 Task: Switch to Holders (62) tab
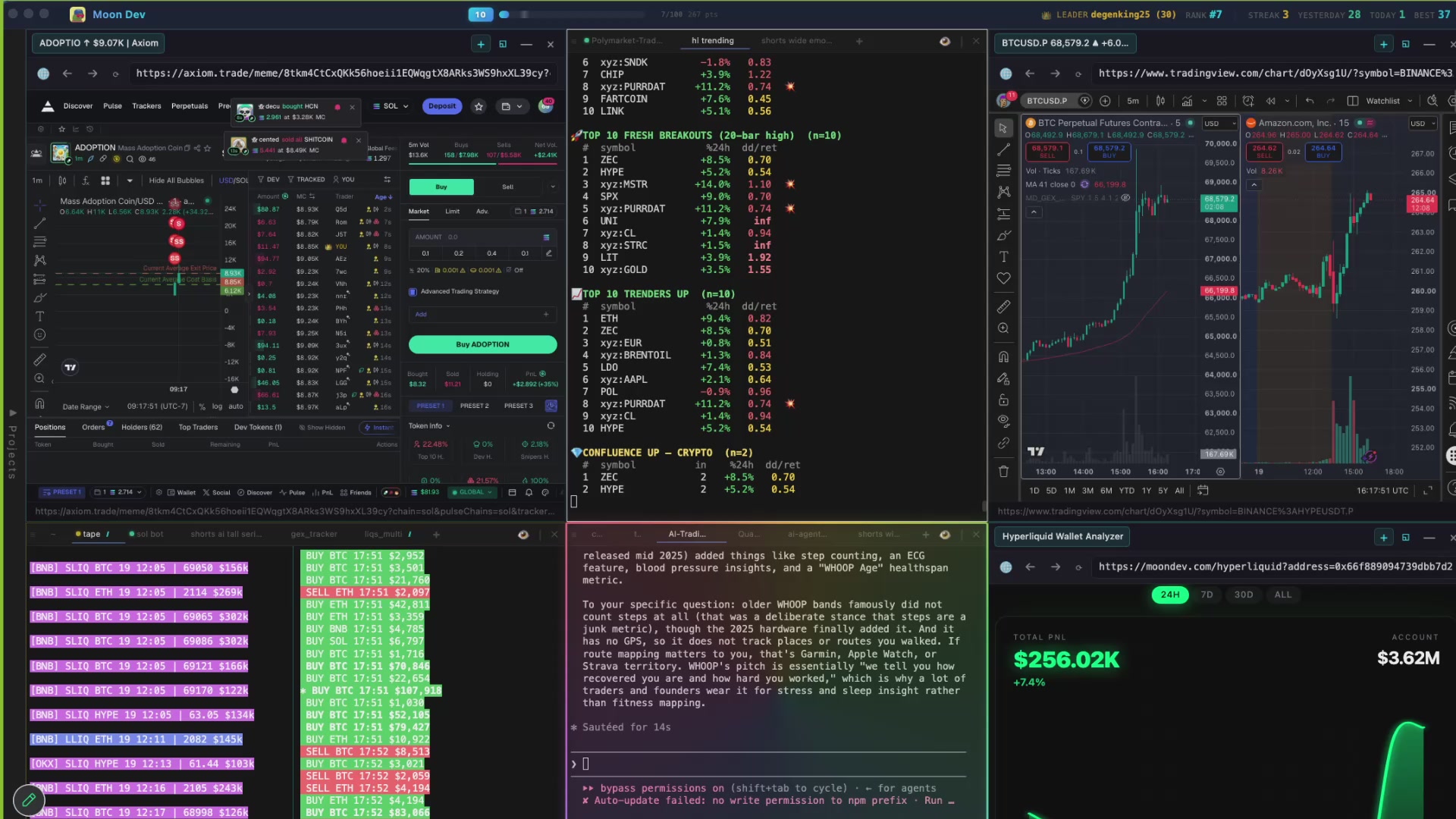click(142, 428)
